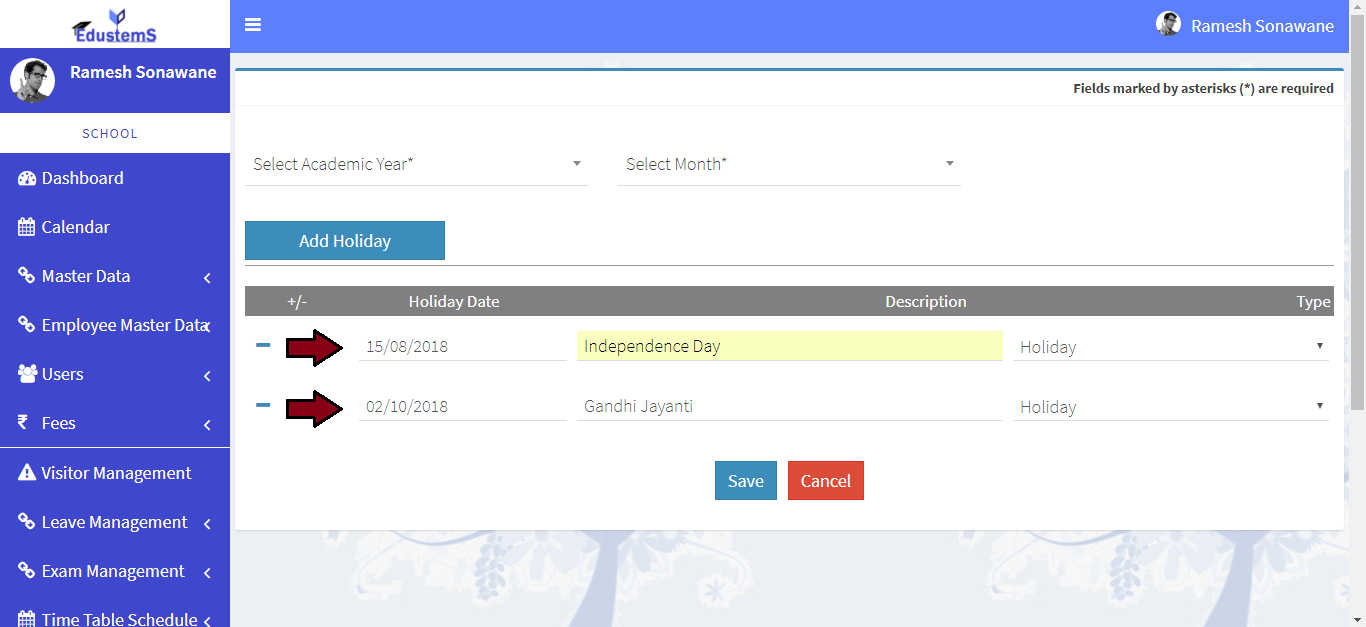Click the hamburger menu icon
This screenshot has width=1366, height=627.
click(253, 25)
